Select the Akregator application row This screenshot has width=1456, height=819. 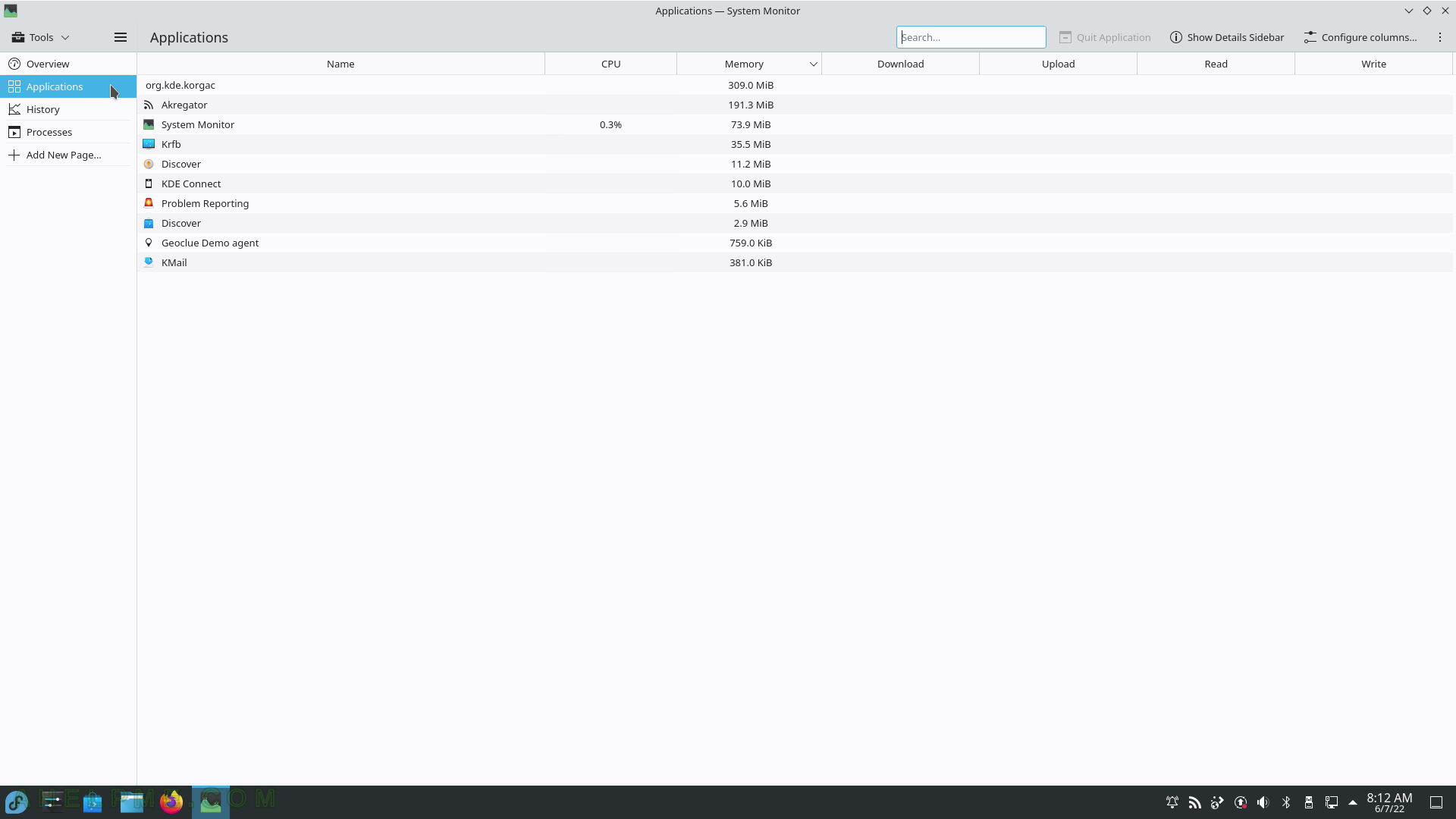click(x=795, y=105)
